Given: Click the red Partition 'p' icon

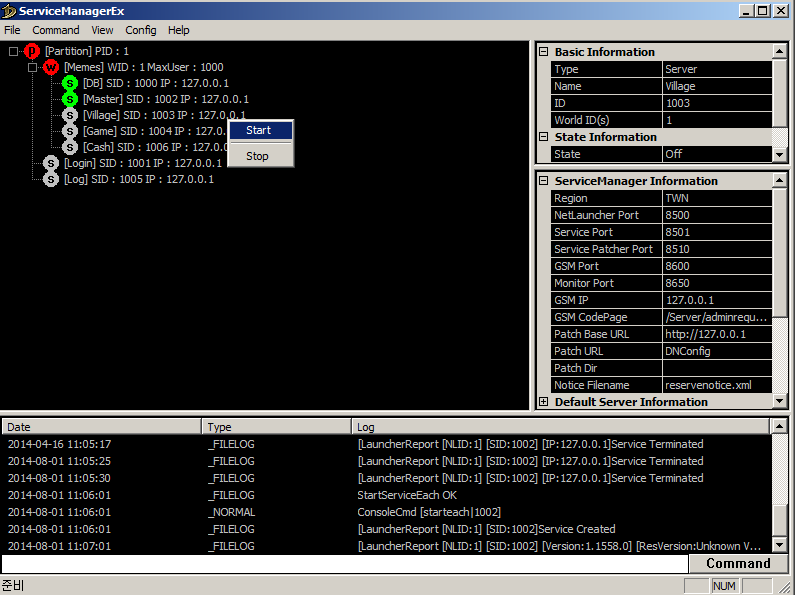Looking at the screenshot, I should [32, 51].
